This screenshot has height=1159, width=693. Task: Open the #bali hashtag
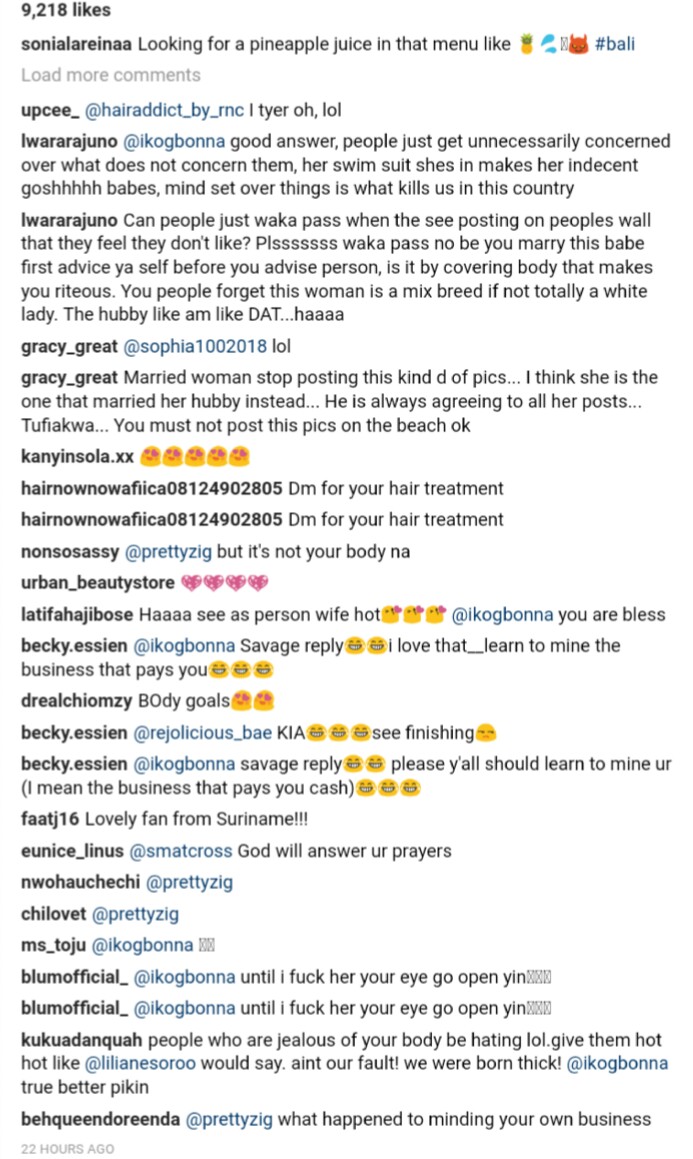click(x=613, y=45)
